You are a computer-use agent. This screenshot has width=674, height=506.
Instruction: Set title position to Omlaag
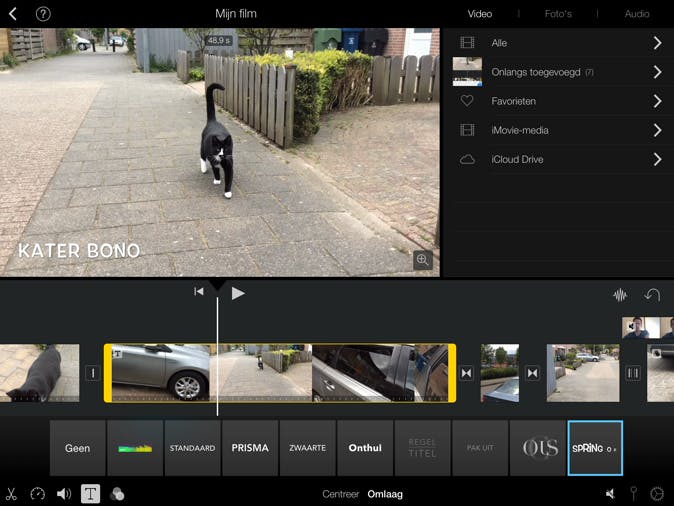(385, 494)
